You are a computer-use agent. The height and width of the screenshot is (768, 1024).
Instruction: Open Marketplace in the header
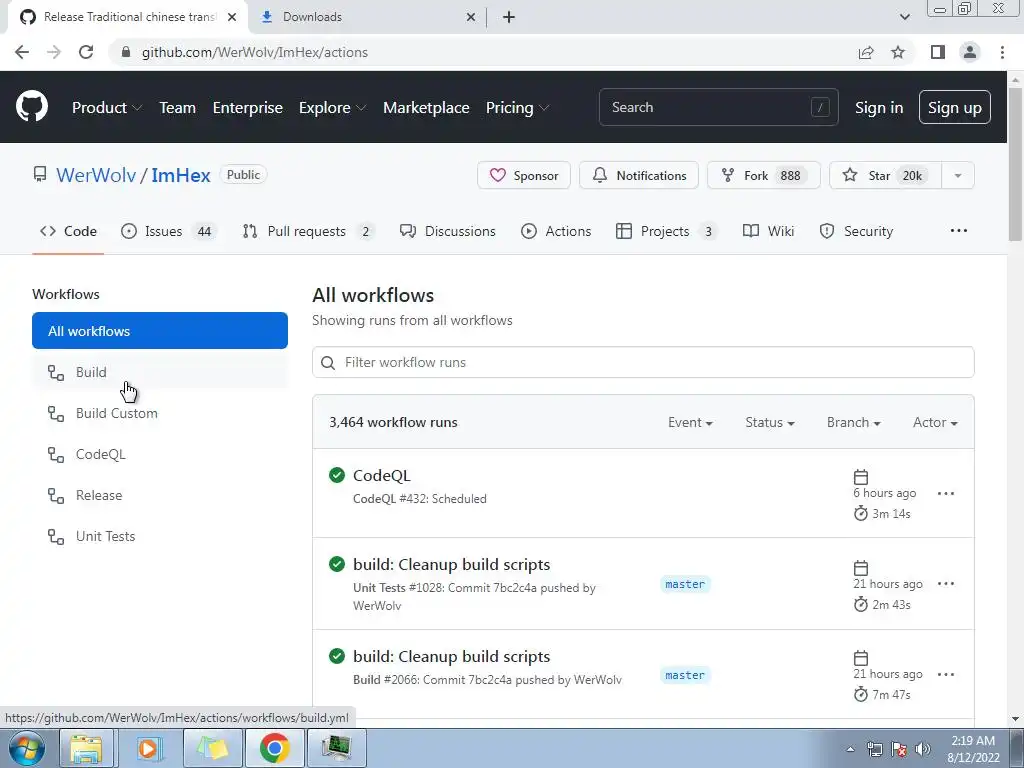click(x=426, y=108)
